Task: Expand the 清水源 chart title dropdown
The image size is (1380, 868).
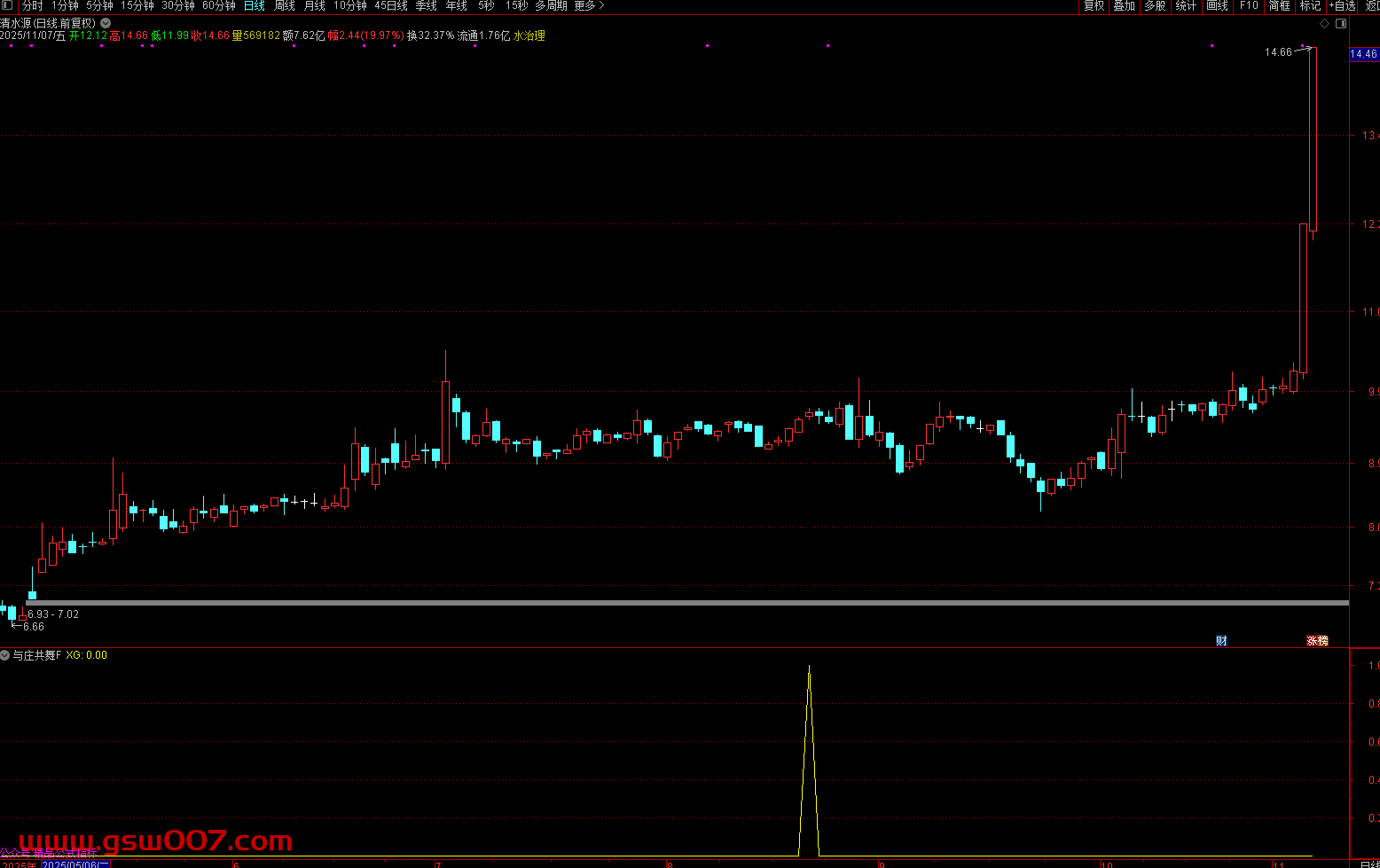Action: 106,23
